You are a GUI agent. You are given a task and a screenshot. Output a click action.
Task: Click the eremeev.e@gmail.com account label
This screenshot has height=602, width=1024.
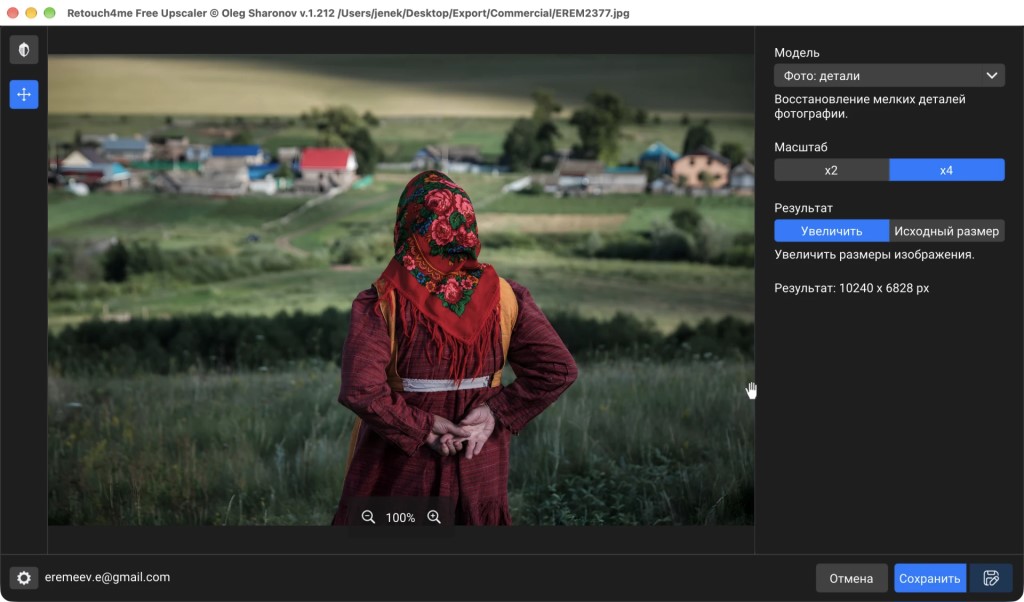coord(107,577)
